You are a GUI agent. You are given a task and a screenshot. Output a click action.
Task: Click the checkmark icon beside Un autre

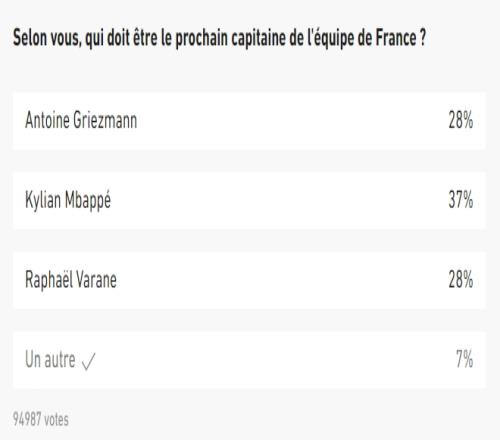tap(88, 362)
